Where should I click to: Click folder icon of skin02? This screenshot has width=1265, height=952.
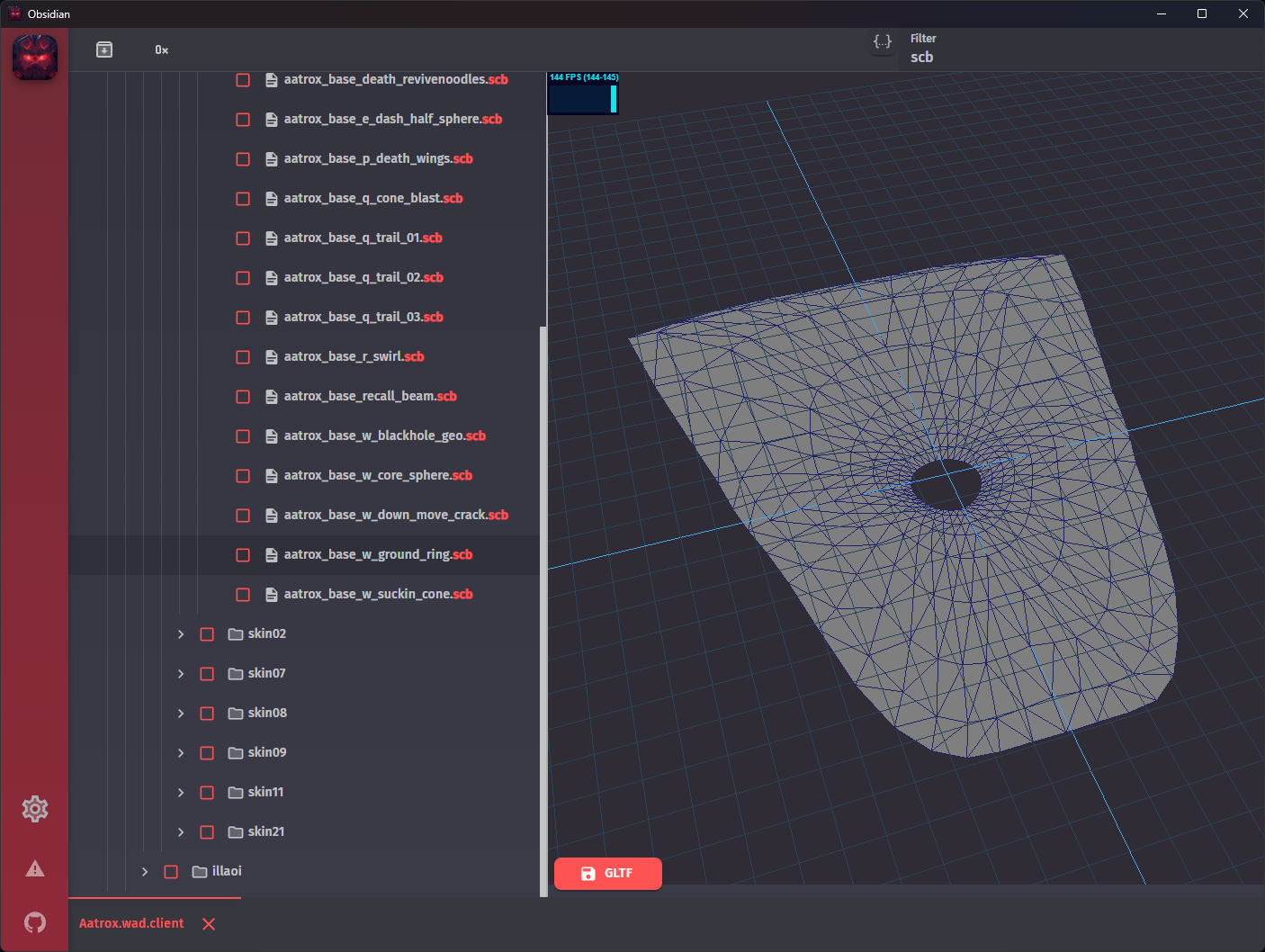pos(236,634)
